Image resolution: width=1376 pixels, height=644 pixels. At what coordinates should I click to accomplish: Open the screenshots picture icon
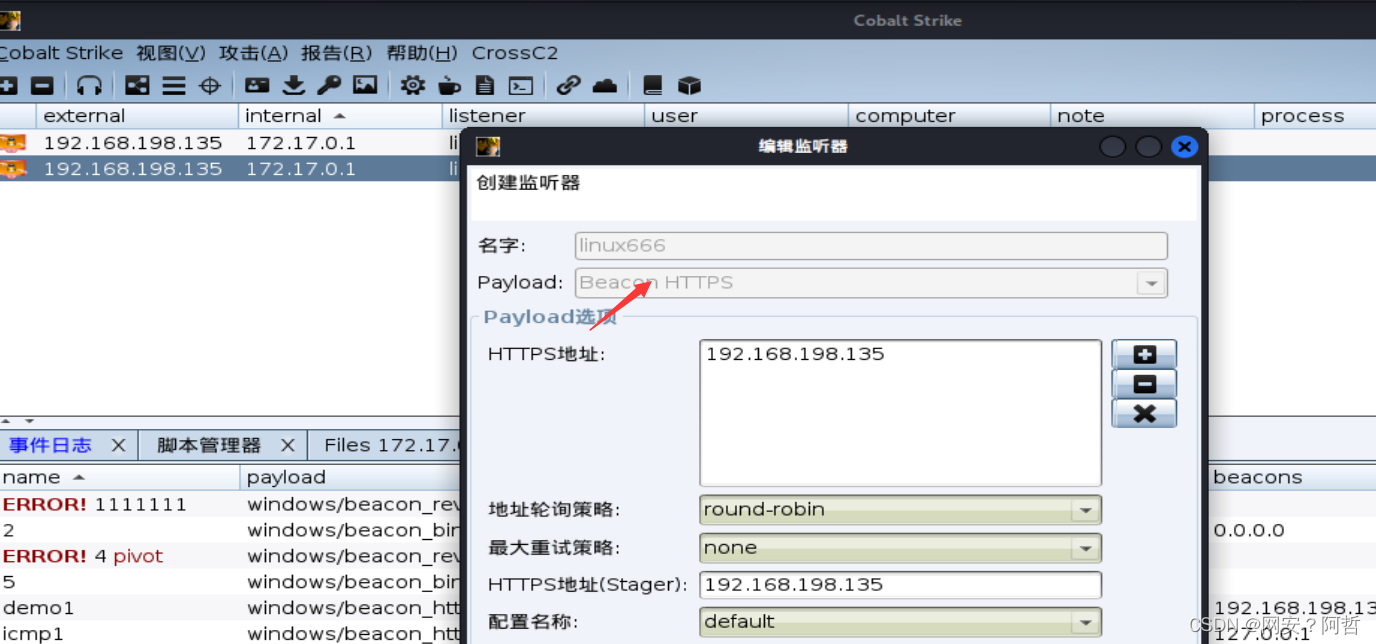(365, 86)
